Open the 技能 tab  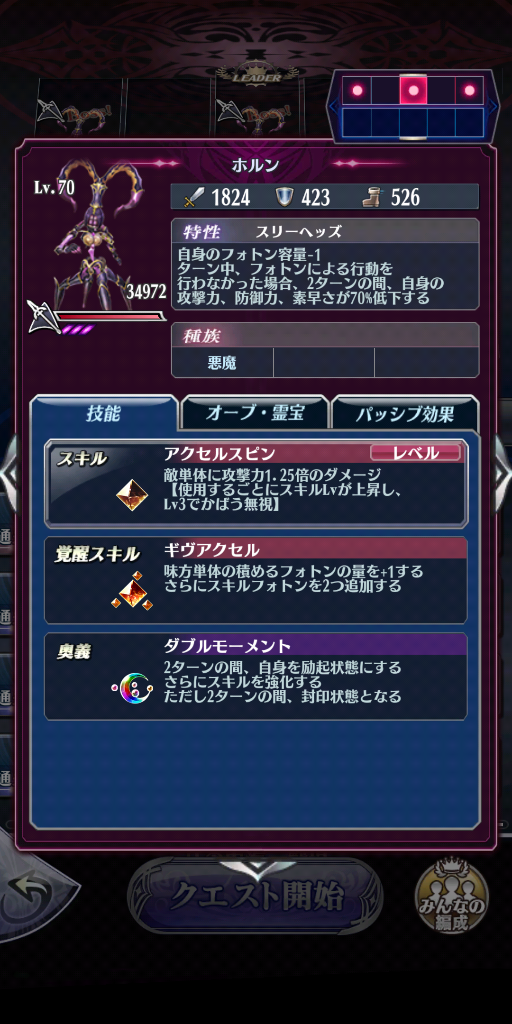pyautogui.click(x=104, y=413)
